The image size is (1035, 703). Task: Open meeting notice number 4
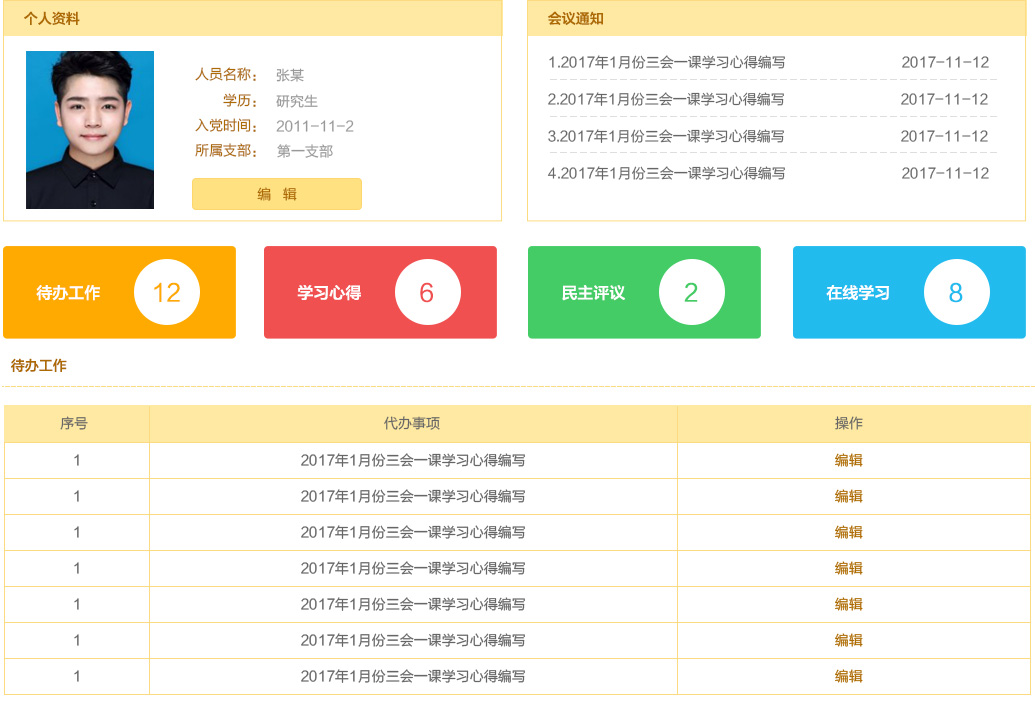point(667,173)
